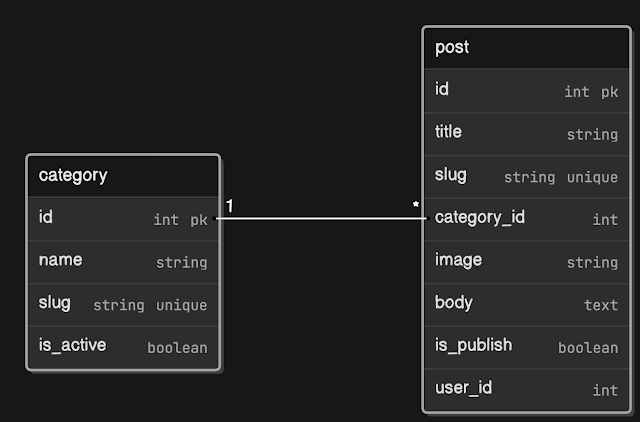Select the category table header
Image resolution: width=640 pixels, height=422 pixels.
[123, 176]
